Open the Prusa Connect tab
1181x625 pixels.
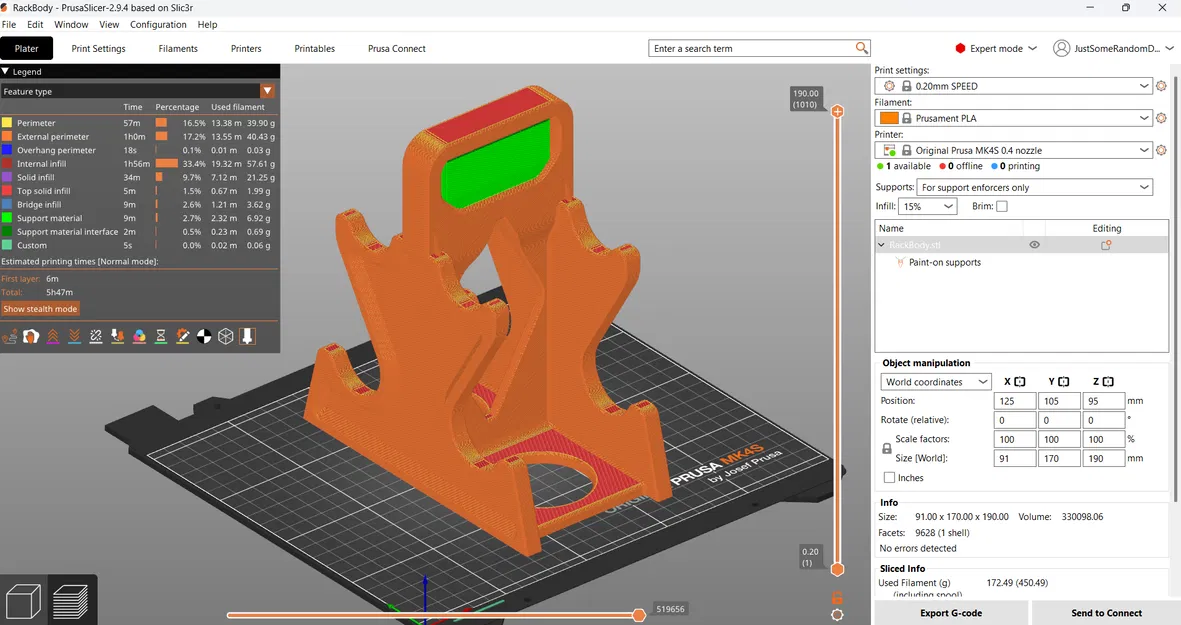coord(397,48)
